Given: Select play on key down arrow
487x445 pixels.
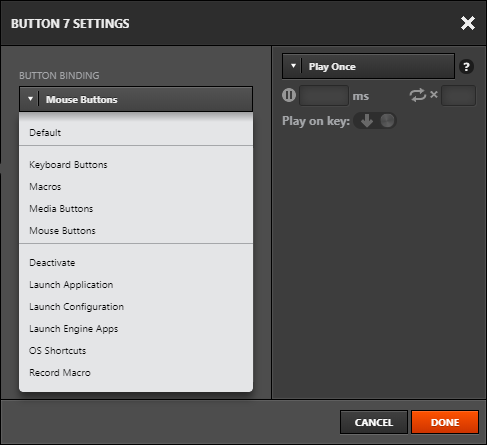Looking at the screenshot, I should tap(367, 121).
